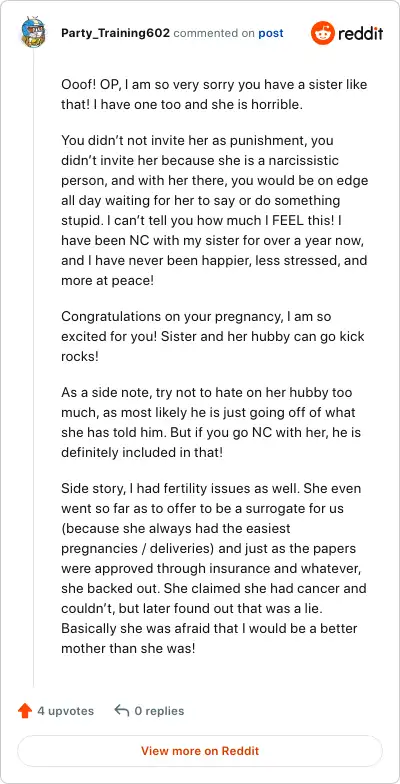Viewport: 400px width, 784px height.
Task: Click the paragraph starting "Side story"
Action: click(x=214, y=568)
